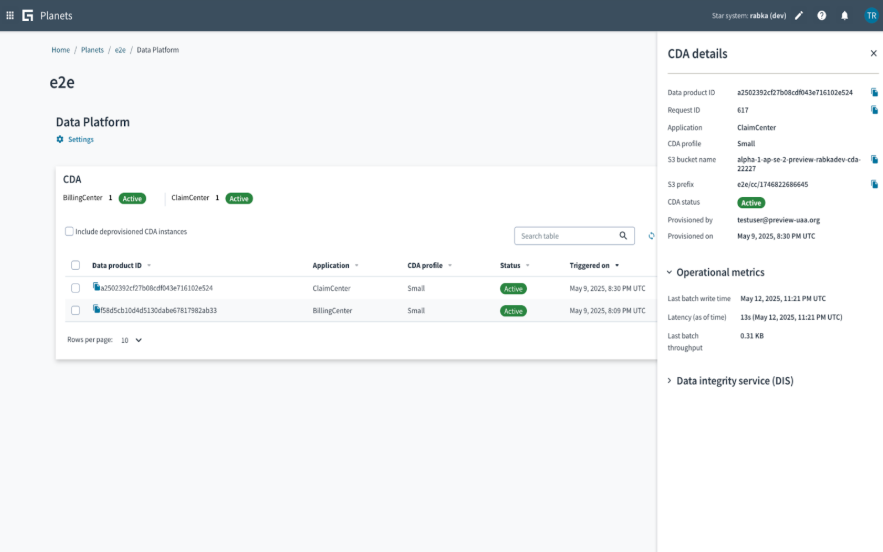Sort by Data product ID column arrow
Screen dimensions: 883x552
[149, 265]
